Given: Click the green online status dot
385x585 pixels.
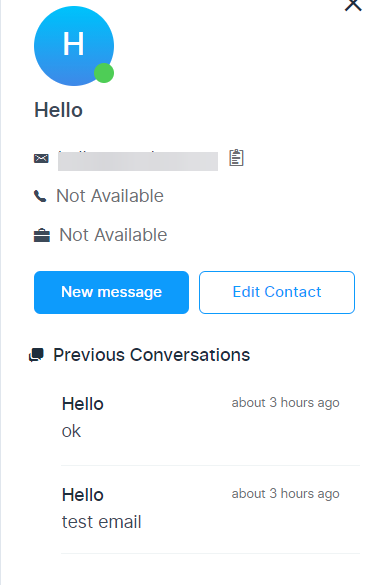Looking at the screenshot, I should coord(104,73).
